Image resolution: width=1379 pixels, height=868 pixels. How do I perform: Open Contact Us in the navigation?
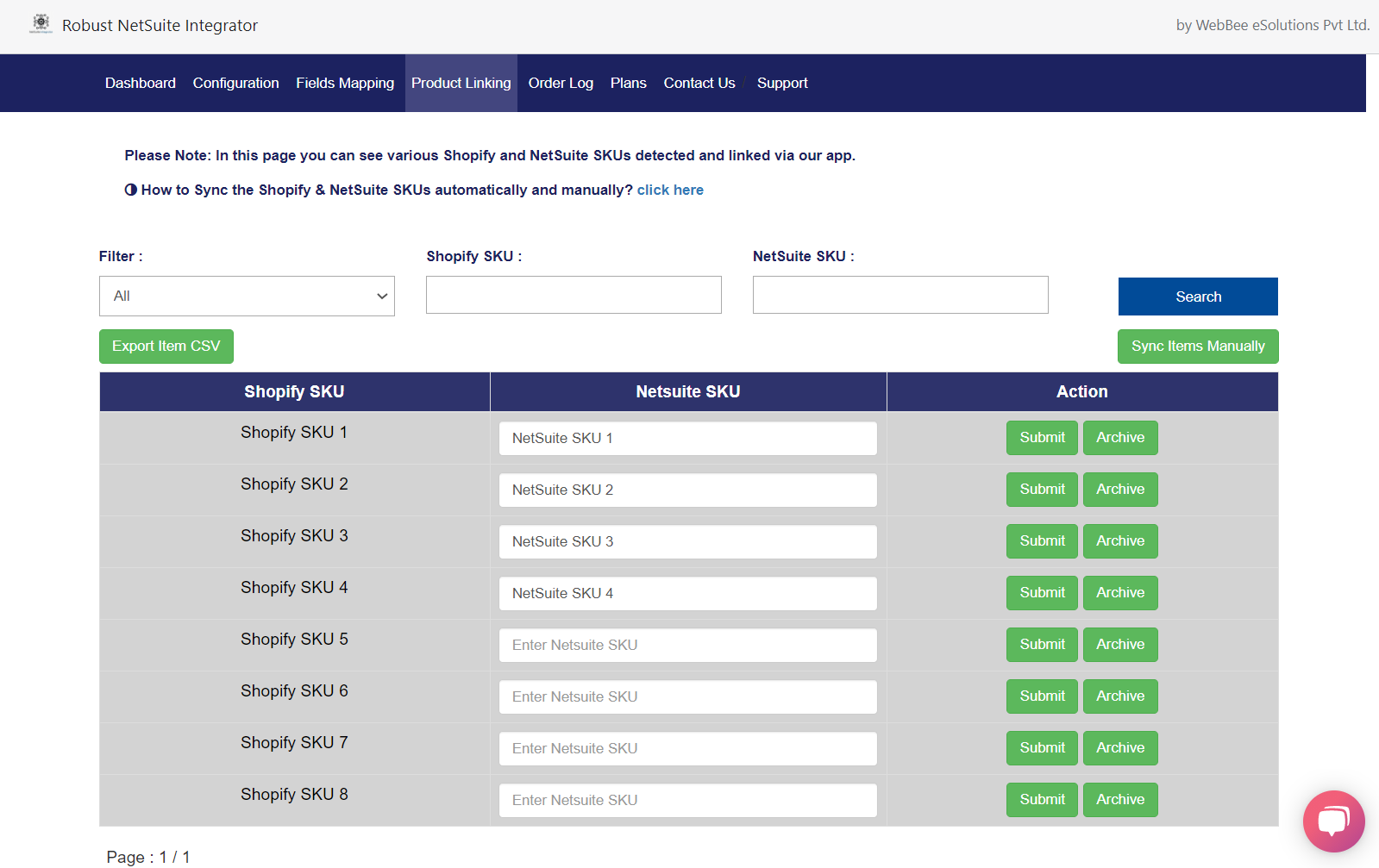coord(699,83)
